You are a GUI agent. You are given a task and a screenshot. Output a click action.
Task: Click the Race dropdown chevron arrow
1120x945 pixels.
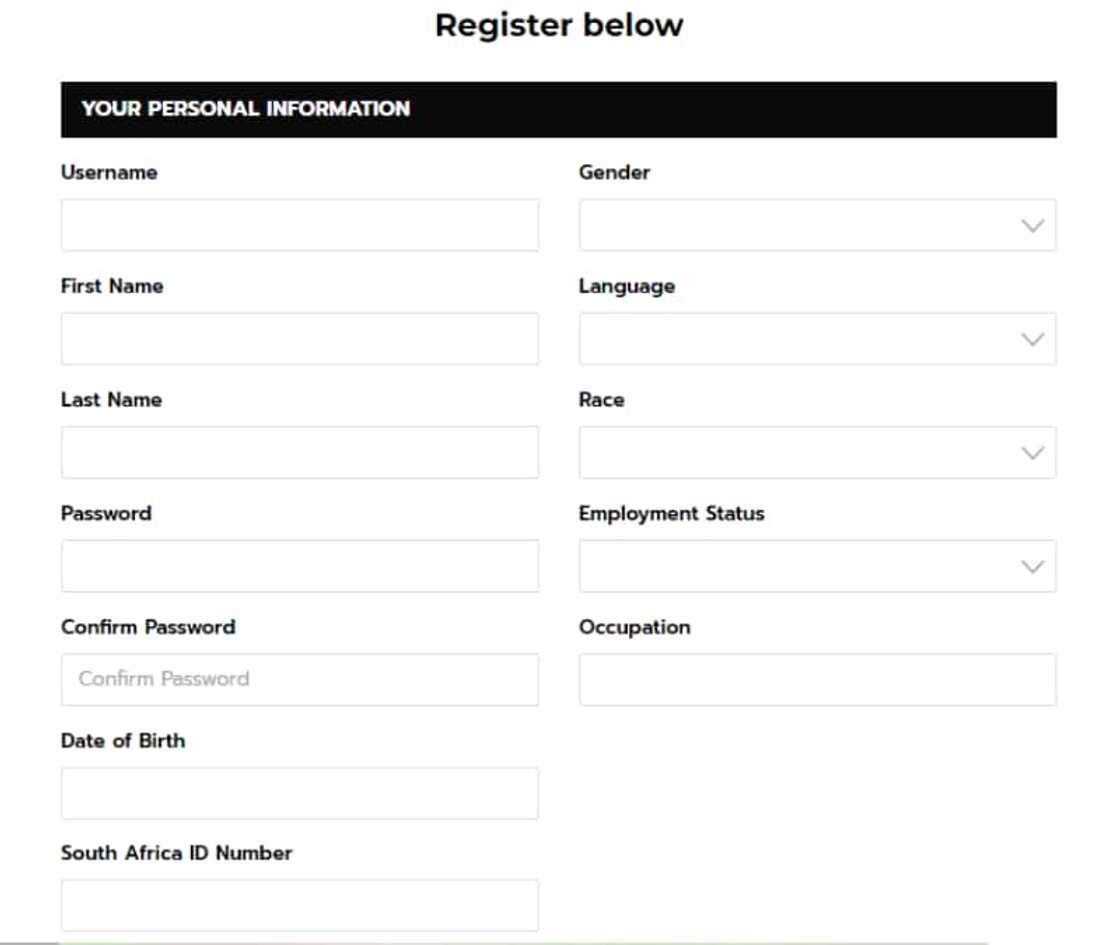click(x=1033, y=452)
